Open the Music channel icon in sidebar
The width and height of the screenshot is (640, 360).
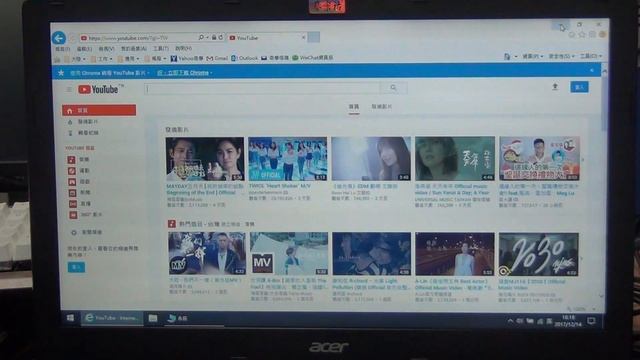pyautogui.click(x=72, y=160)
